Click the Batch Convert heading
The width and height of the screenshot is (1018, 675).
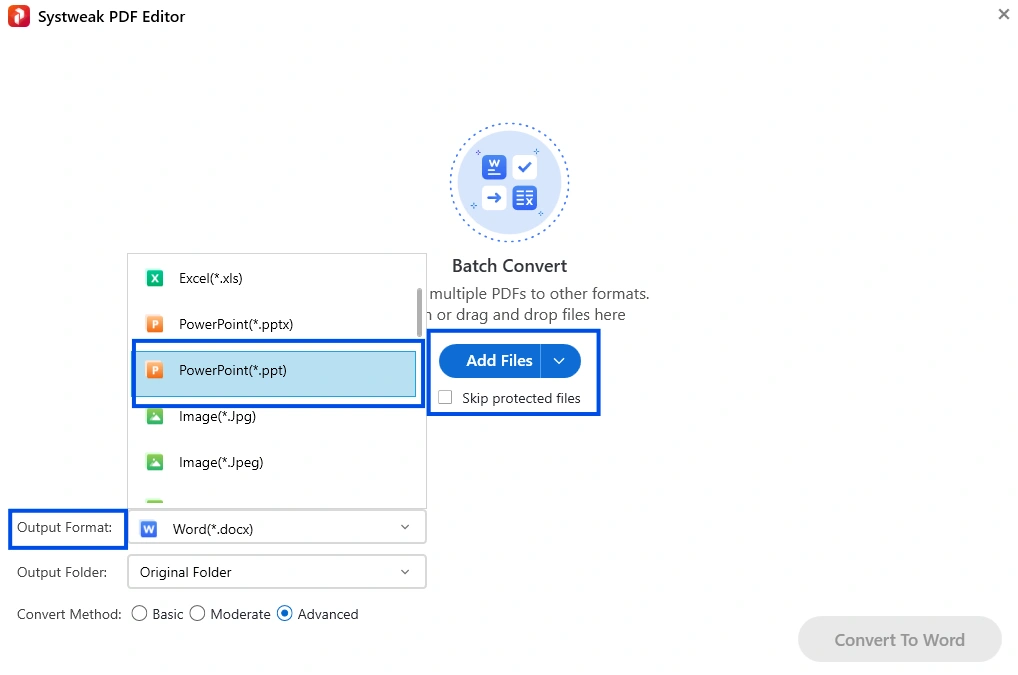pyautogui.click(x=510, y=266)
